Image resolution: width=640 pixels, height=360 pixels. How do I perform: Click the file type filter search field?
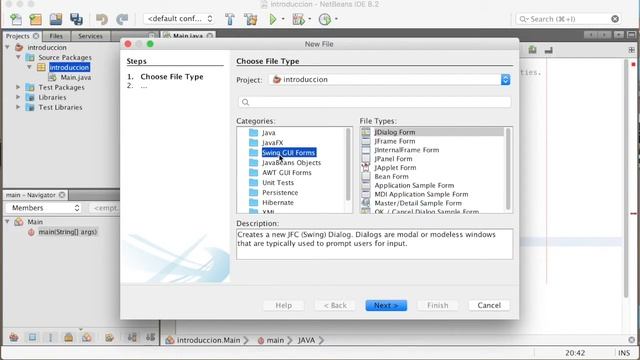374,102
